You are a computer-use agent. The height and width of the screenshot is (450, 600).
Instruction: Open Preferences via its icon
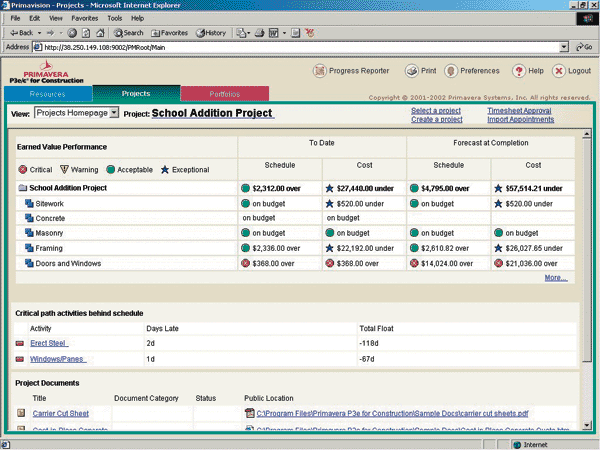(451, 71)
